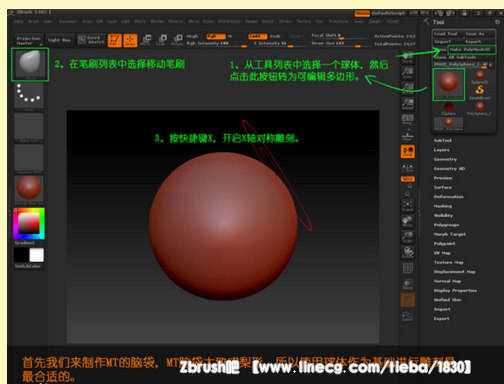Select the ZSphere tool thumbnail
This screenshot has width=504, height=384.
tap(449, 109)
